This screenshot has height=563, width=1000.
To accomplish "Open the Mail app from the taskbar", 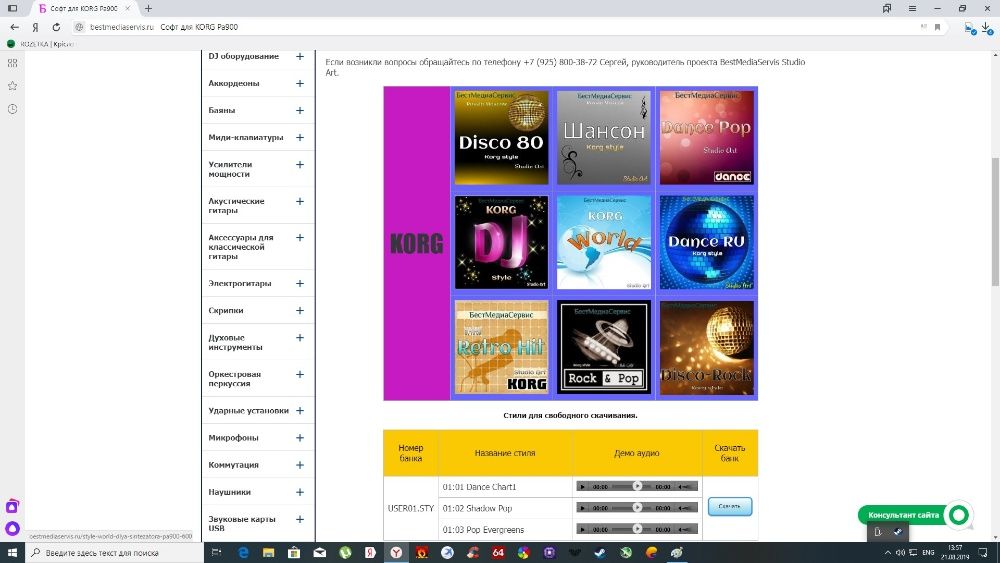I will (x=320, y=553).
